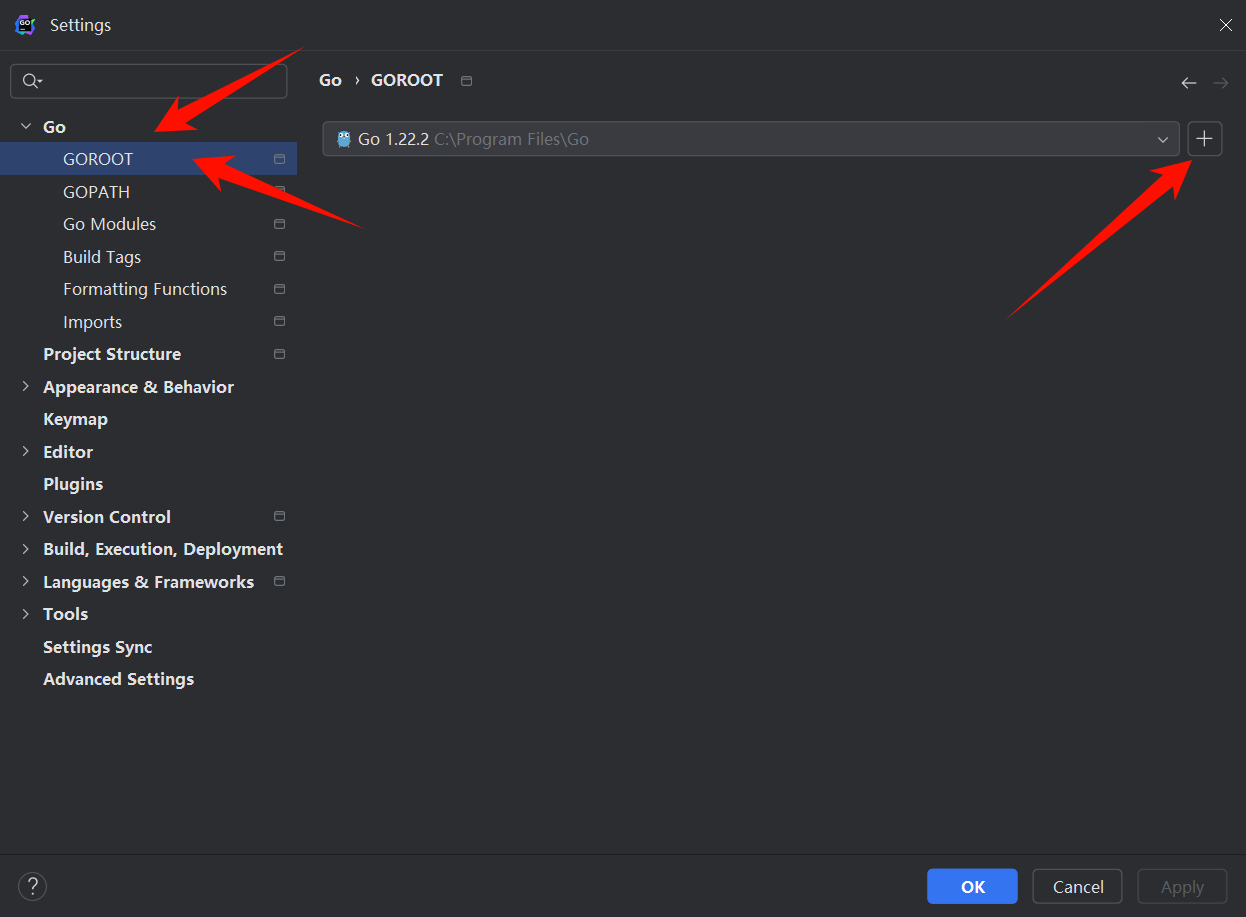
Task: Click Cancel to discard changes
Action: (1078, 886)
